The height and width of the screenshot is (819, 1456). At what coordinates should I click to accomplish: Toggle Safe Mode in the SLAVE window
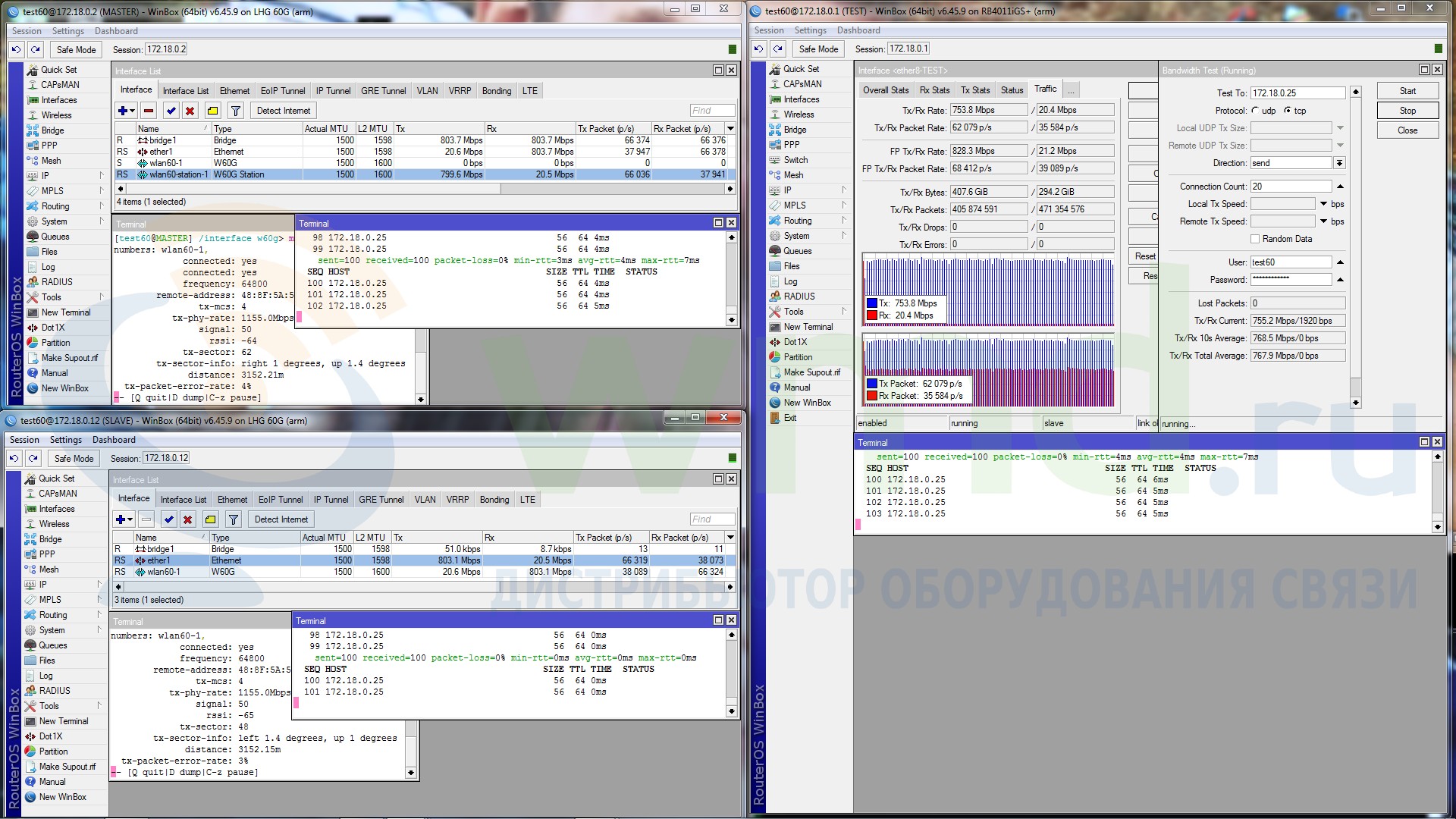pos(74,459)
